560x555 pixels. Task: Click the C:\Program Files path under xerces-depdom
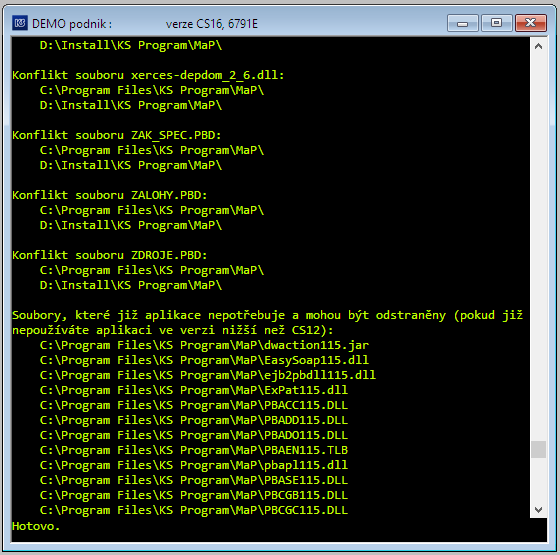(x=152, y=90)
